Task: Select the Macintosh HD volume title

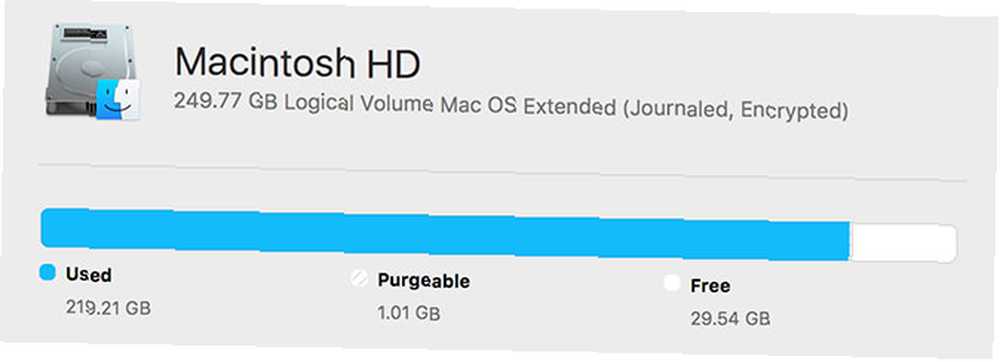Action: (x=298, y=63)
